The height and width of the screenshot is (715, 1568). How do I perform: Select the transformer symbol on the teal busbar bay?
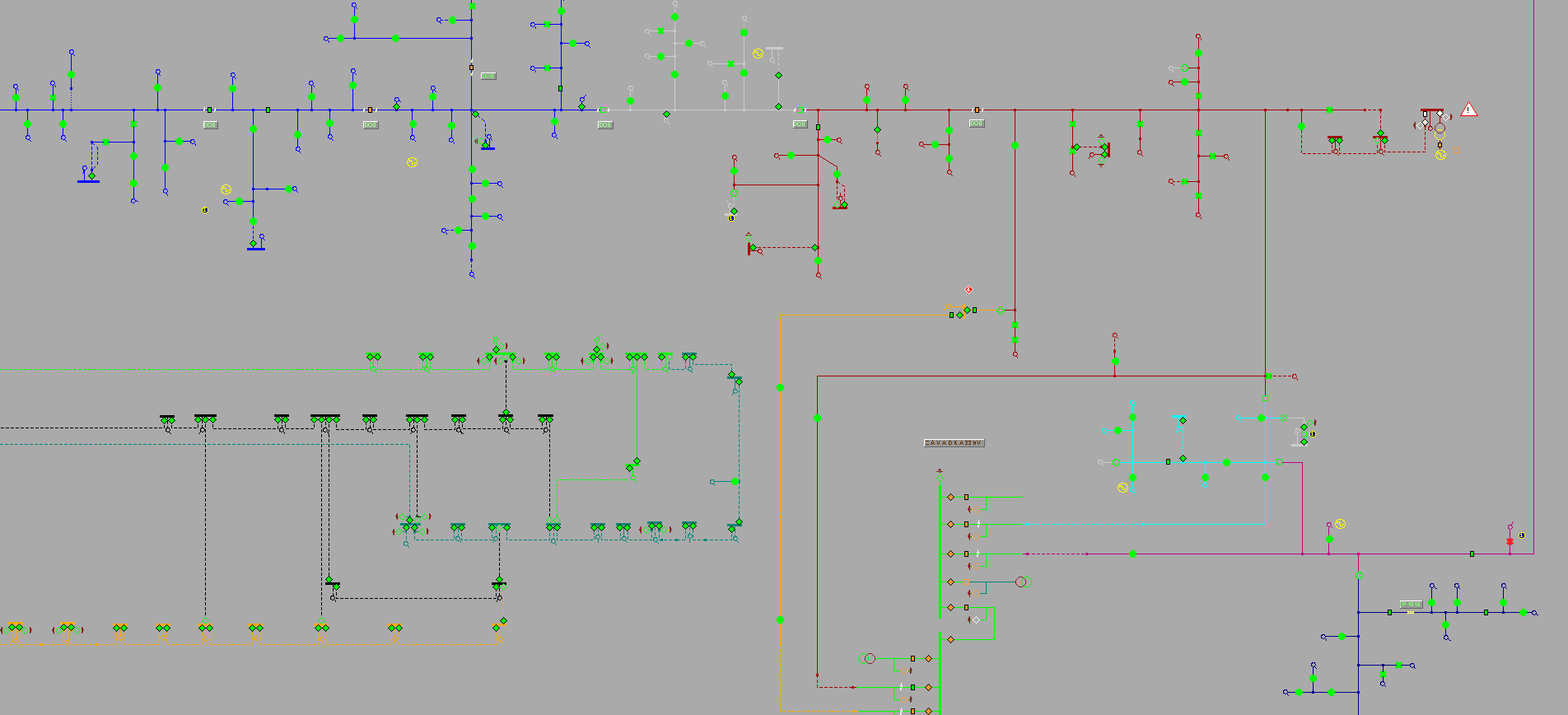(1022, 582)
